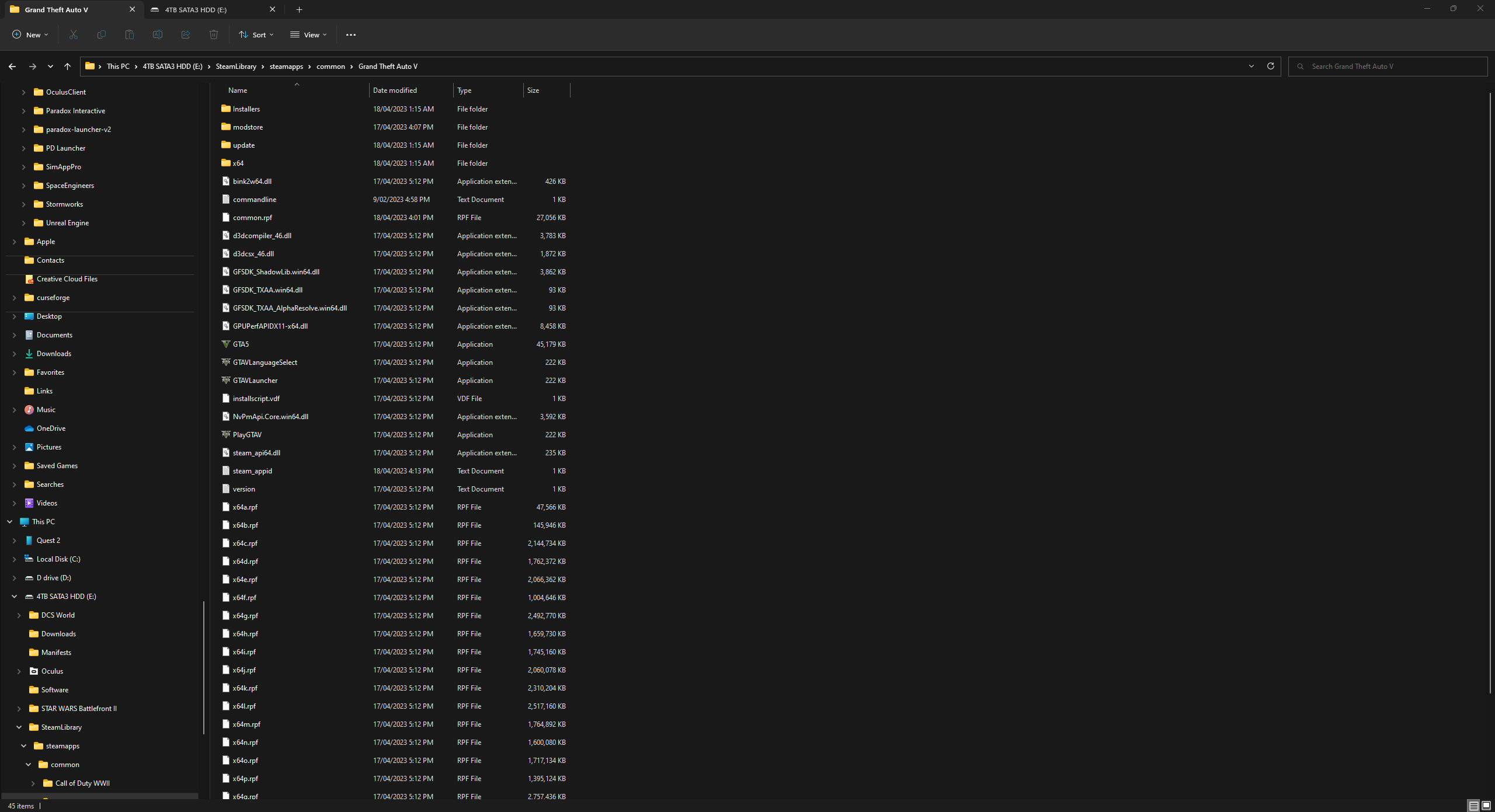
Task: Expand the steamapps folder in sidebar
Action: click(23, 745)
